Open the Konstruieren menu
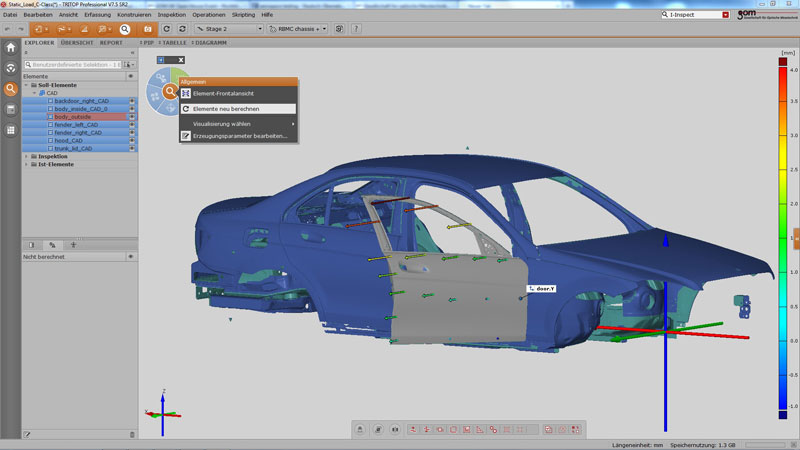800x450 pixels. [135, 15]
